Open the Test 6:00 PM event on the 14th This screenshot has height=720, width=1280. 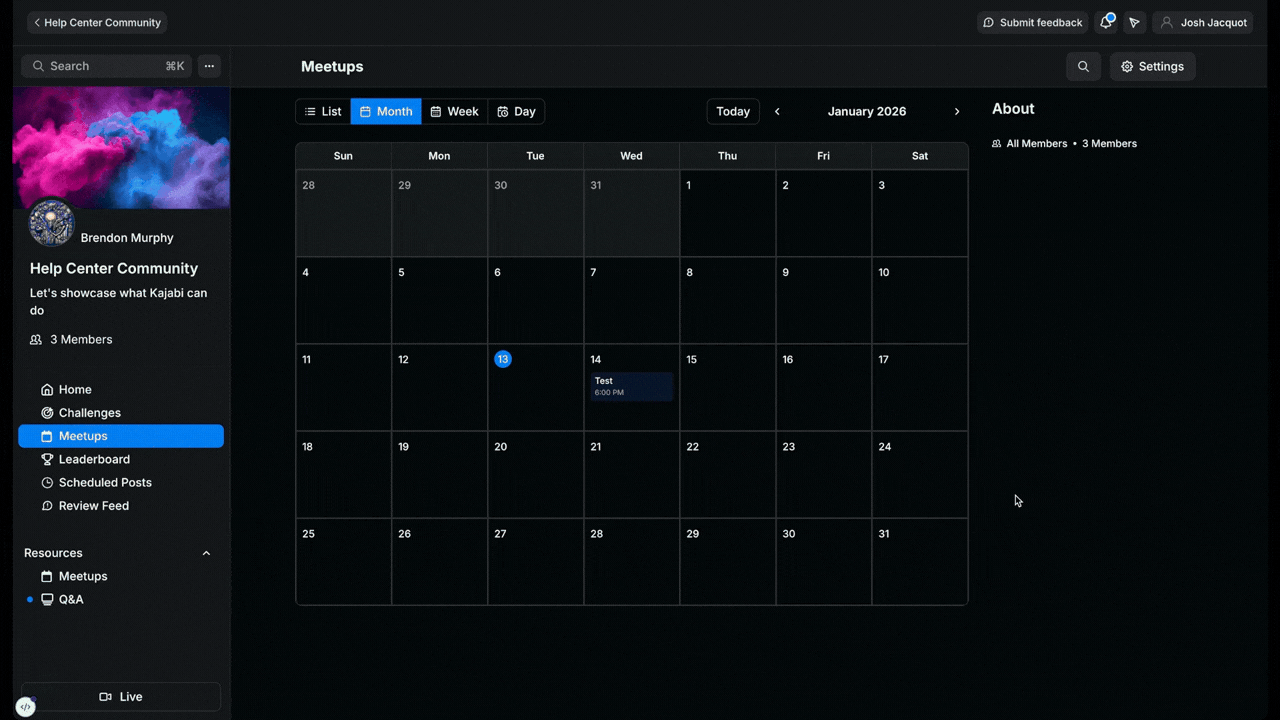click(631, 386)
